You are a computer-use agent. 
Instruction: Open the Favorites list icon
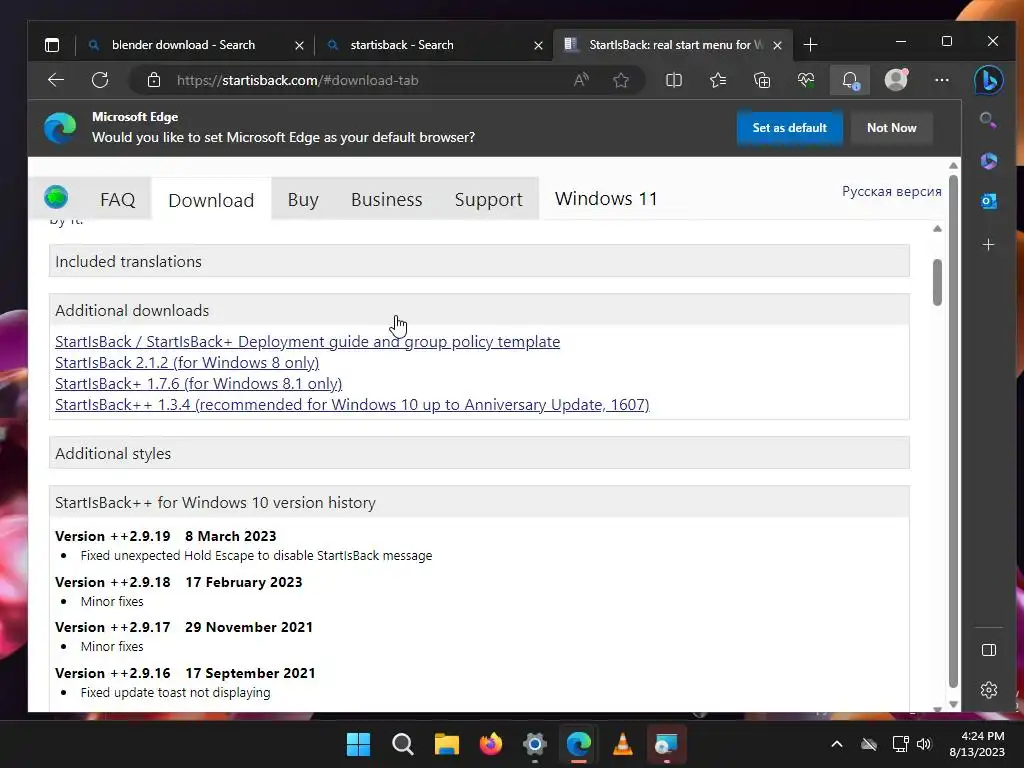coord(718,80)
